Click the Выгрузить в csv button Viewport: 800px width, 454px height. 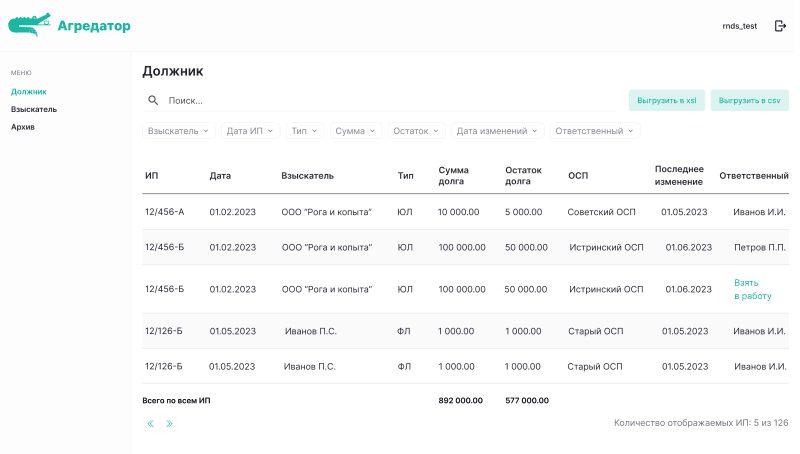point(749,100)
